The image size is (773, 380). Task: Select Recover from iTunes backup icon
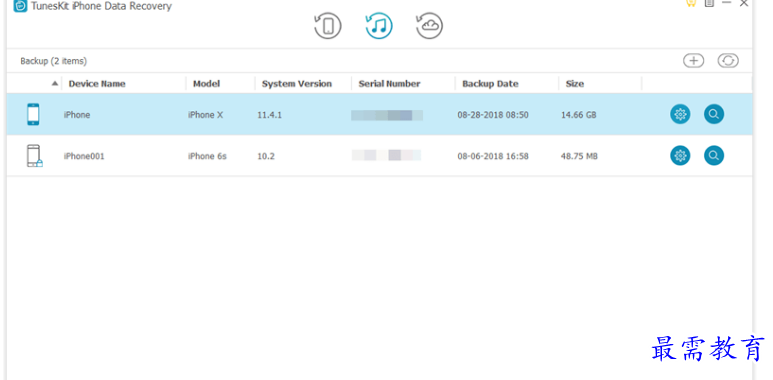pyautogui.click(x=379, y=26)
